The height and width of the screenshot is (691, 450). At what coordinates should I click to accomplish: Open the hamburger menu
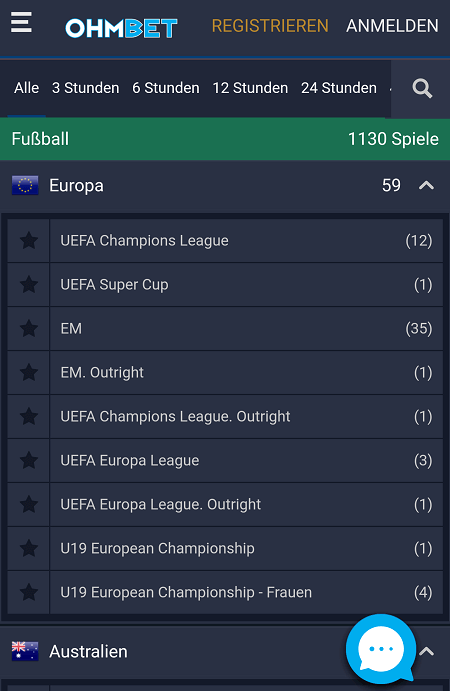[x=21, y=22]
